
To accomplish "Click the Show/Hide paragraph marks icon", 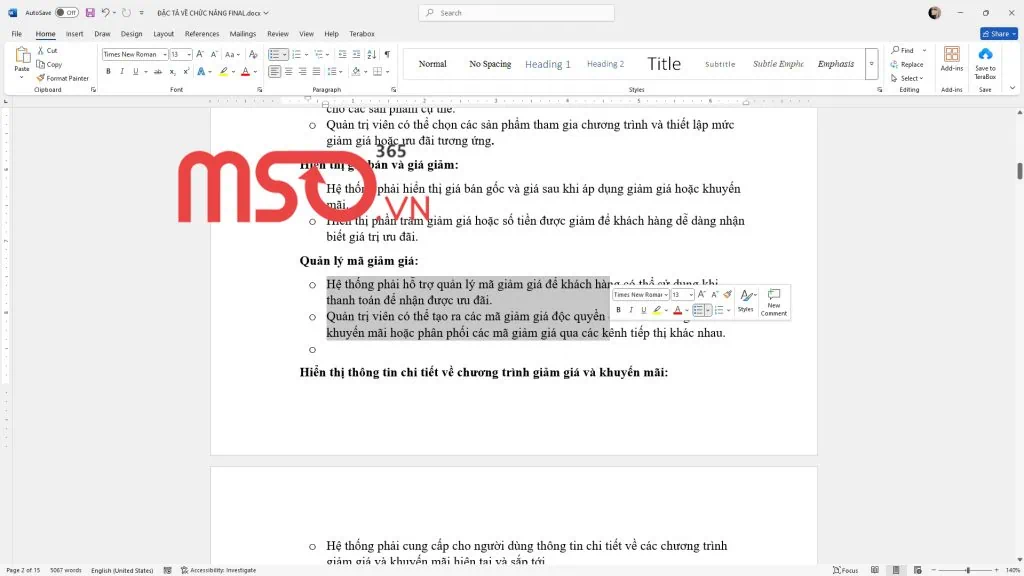I will pyautogui.click(x=387, y=54).
